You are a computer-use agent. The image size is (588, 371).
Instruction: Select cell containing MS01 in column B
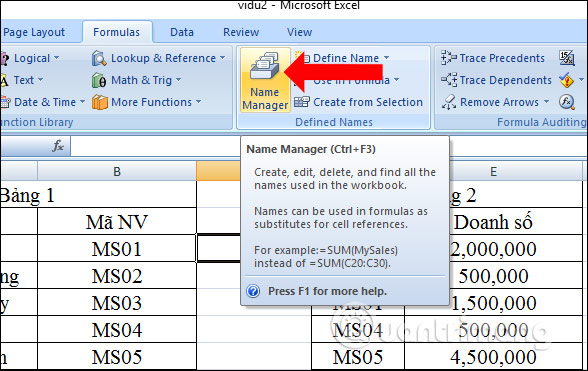[117, 248]
